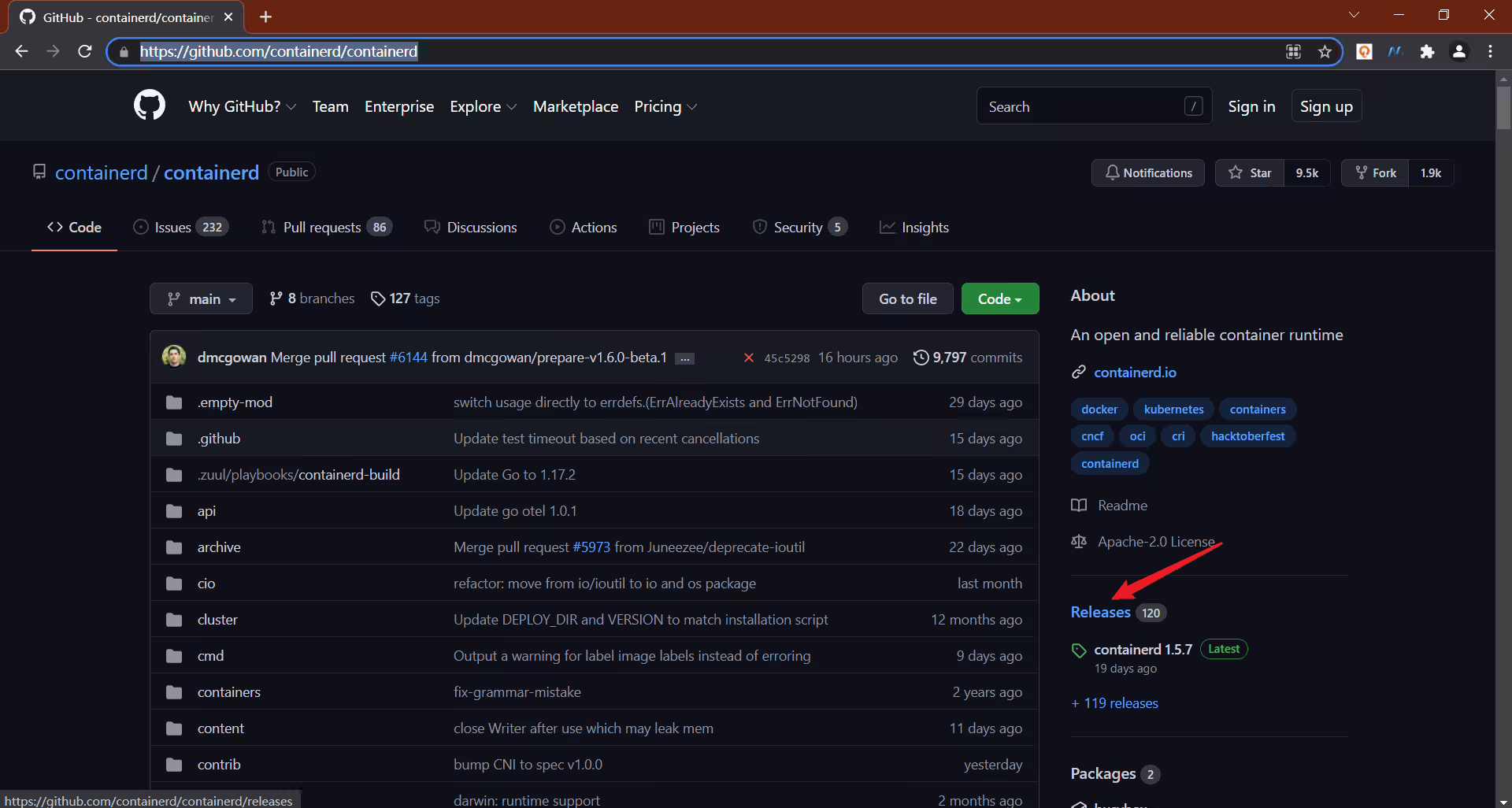1512x808 pixels.
Task: Click the Readme book icon
Action: [1079, 505]
